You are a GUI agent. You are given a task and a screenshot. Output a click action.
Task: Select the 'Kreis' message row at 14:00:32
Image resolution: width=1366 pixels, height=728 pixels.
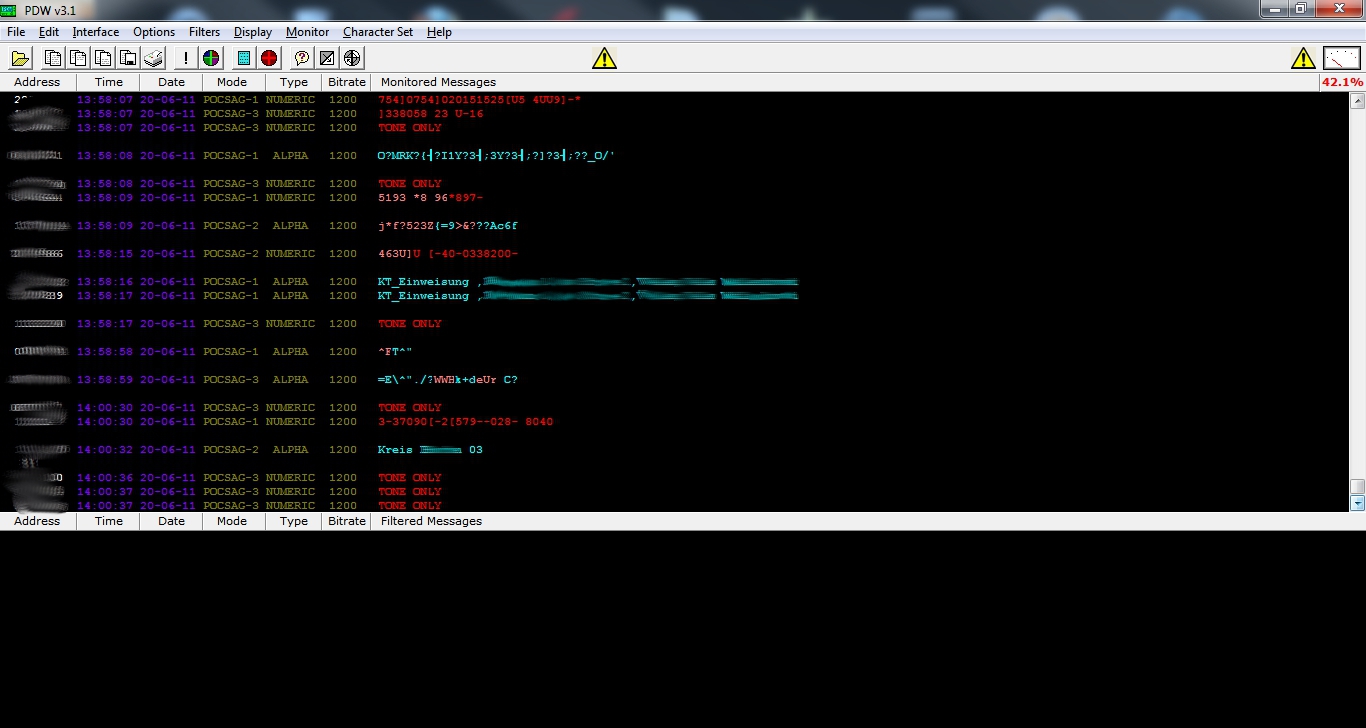pos(430,450)
